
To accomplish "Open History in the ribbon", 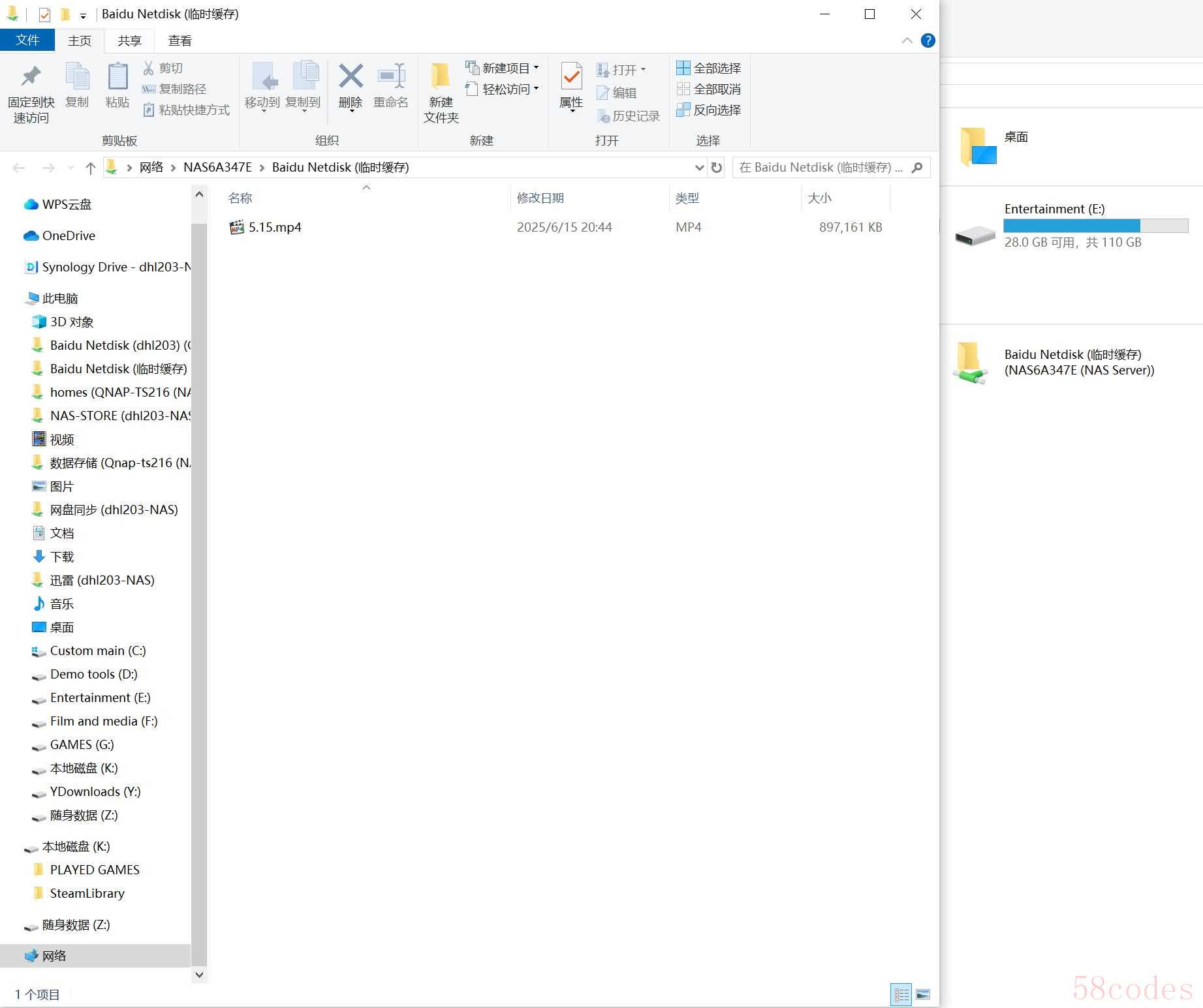I will pyautogui.click(x=628, y=115).
